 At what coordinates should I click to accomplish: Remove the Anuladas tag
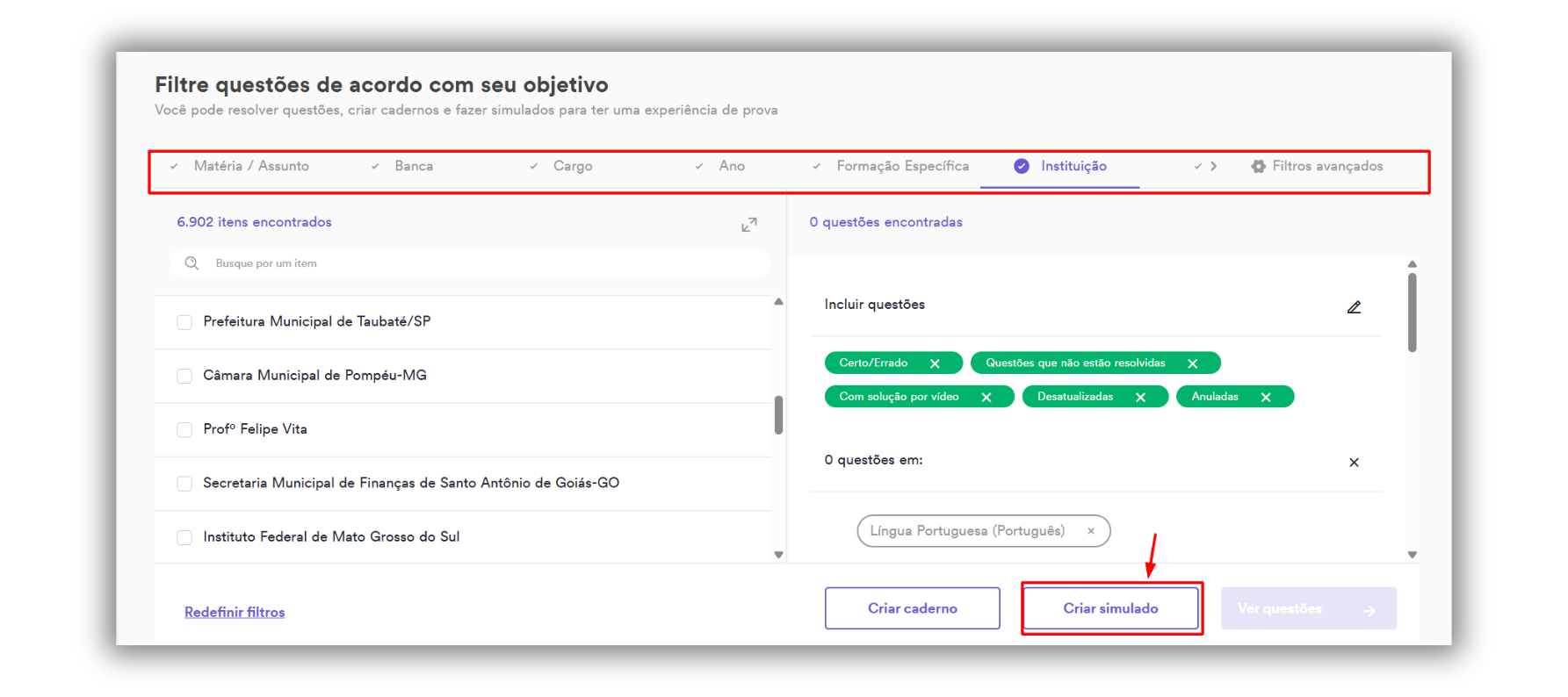point(1266,398)
